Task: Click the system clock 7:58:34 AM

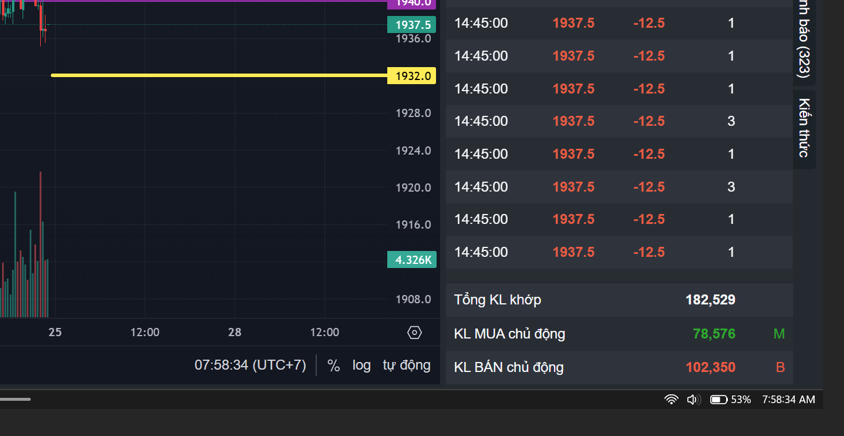Action: tap(789, 399)
